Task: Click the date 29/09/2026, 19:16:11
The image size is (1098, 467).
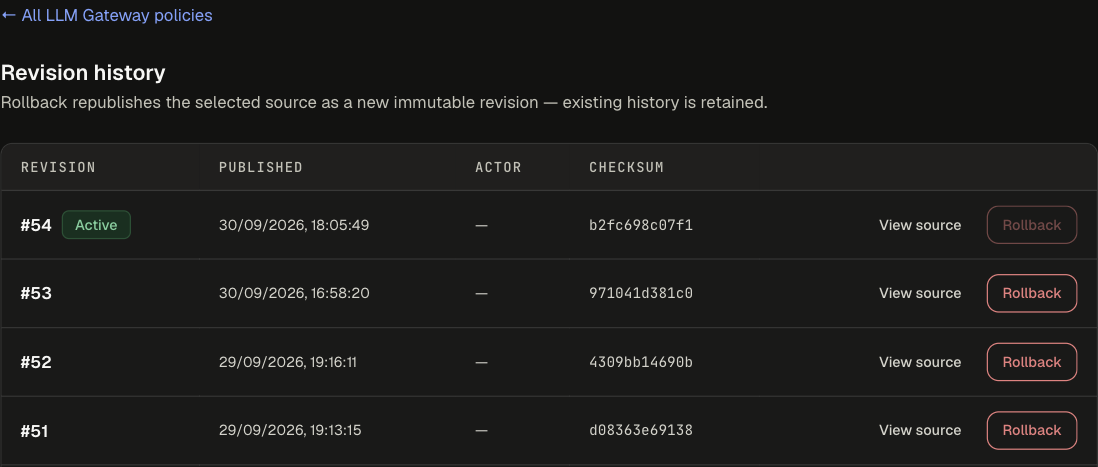Action: click(x=288, y=362)
